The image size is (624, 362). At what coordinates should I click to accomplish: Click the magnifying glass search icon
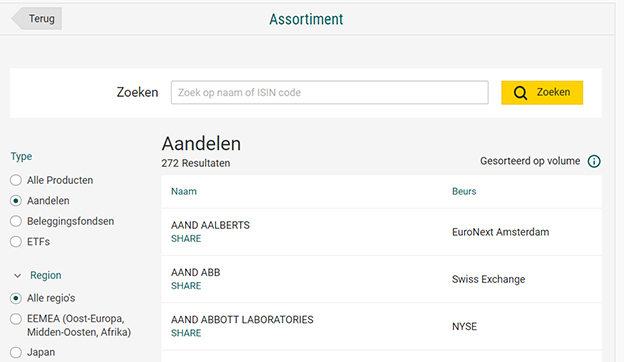pos(520,93)
